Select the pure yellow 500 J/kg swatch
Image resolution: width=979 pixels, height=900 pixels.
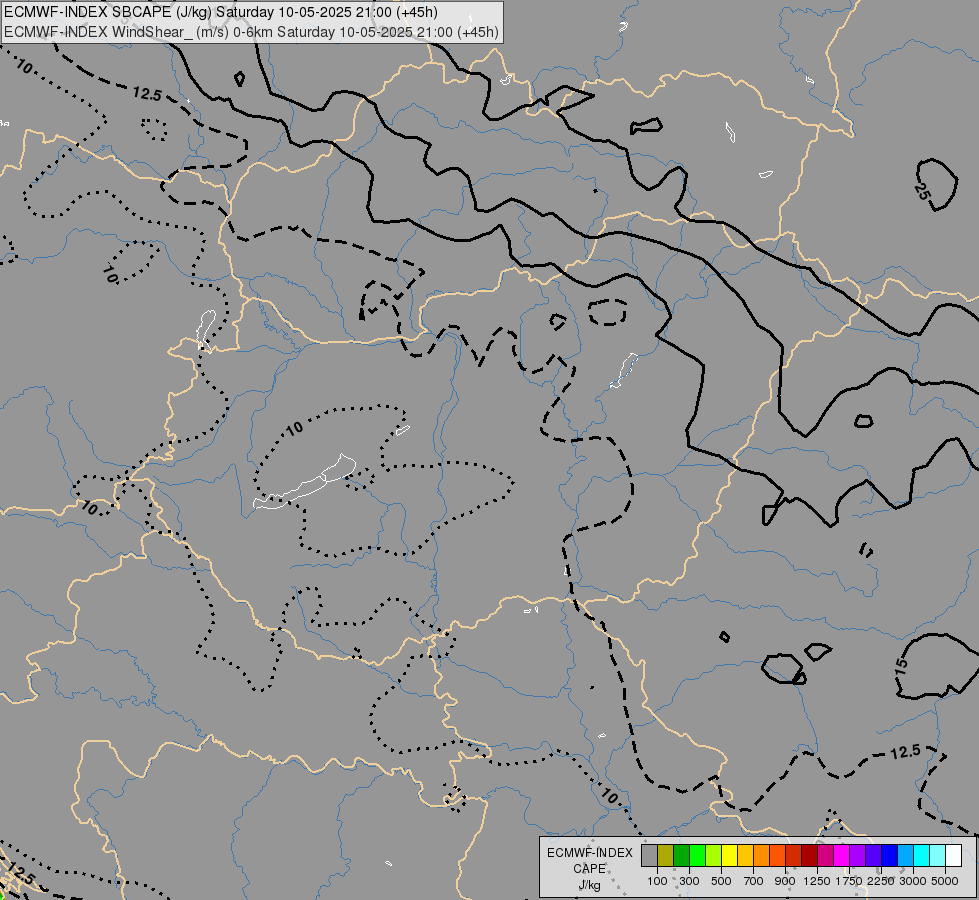[729, 855]
